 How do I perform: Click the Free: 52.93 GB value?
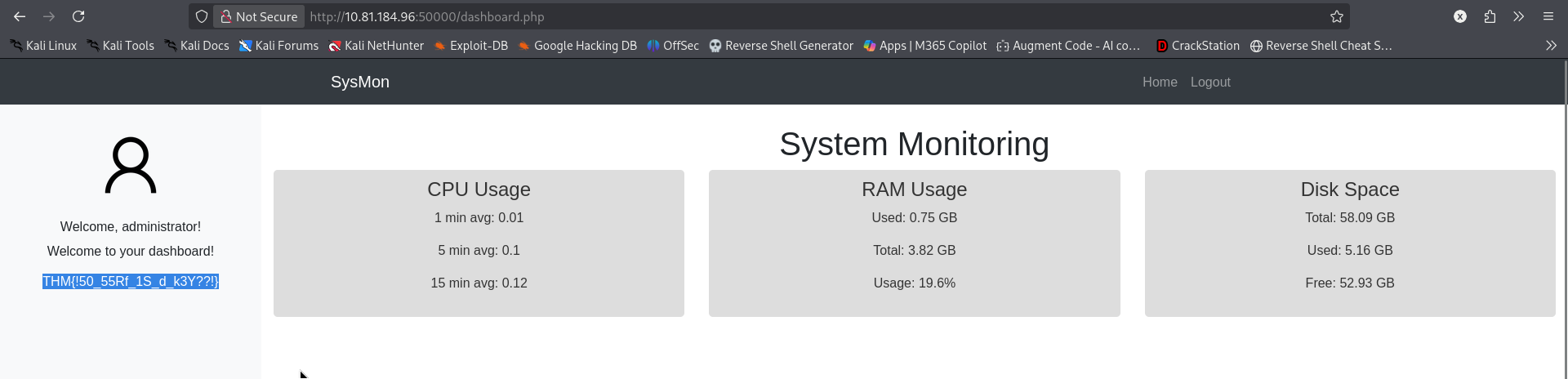tap(1350, 283)
